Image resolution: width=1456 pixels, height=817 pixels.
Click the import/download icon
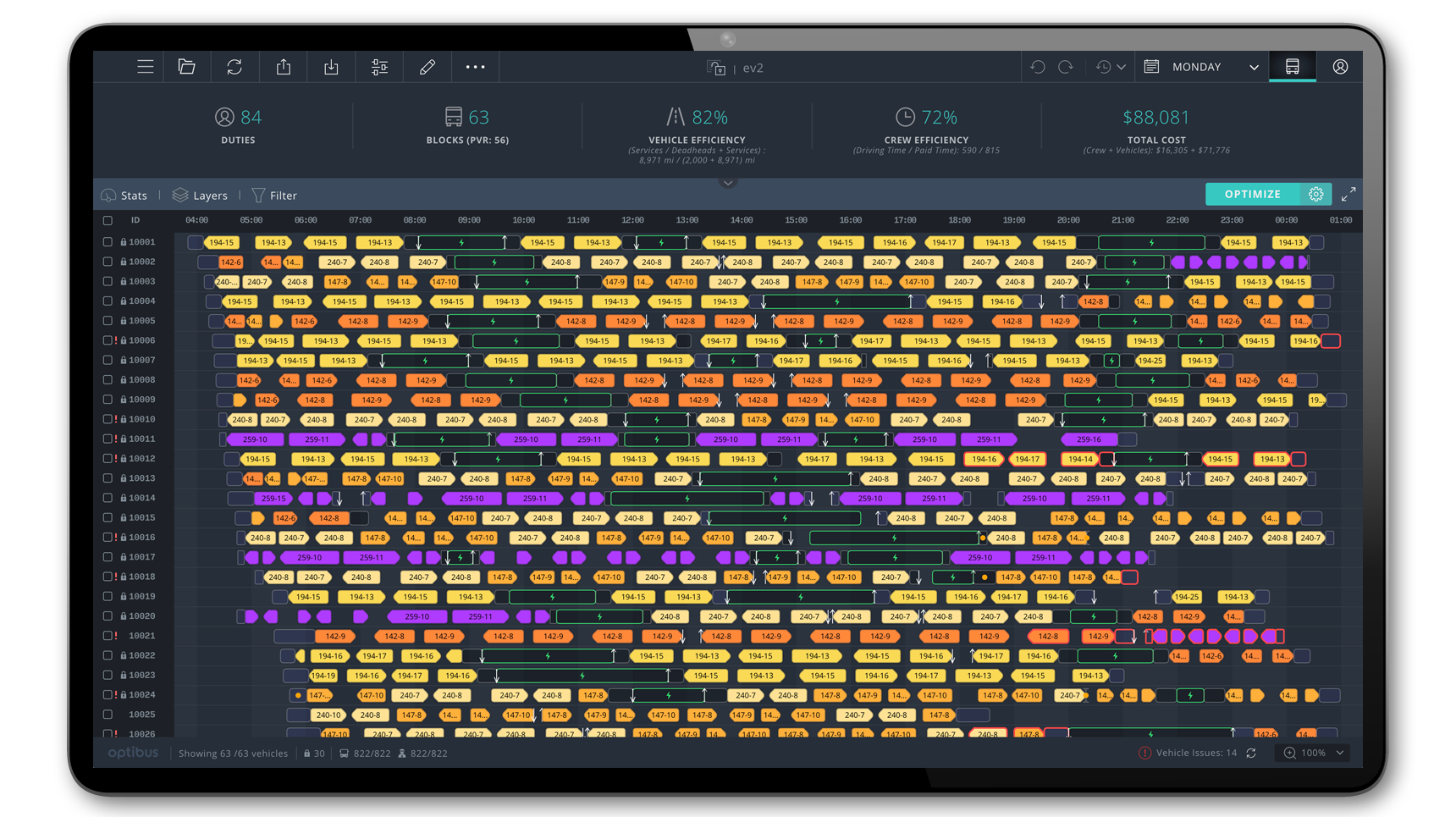330,66
